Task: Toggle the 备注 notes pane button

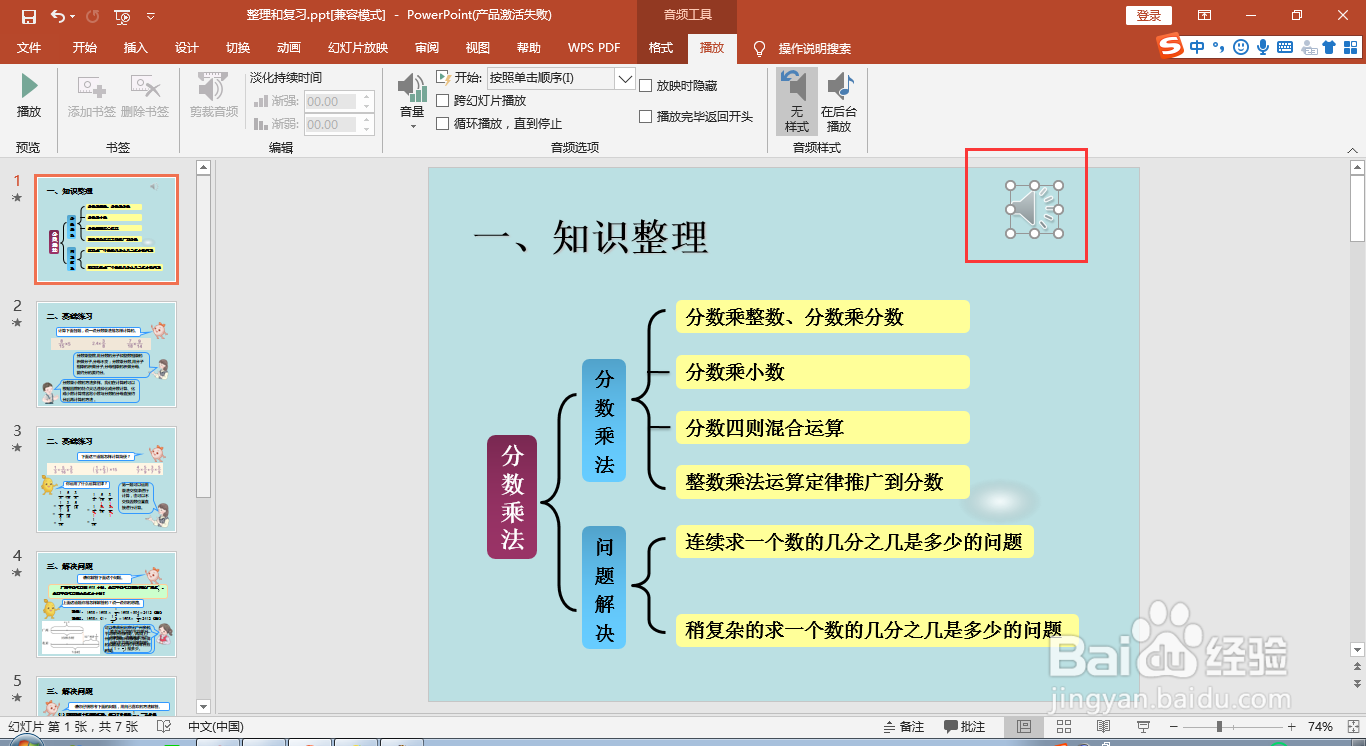Action: [x=904, y=727]
